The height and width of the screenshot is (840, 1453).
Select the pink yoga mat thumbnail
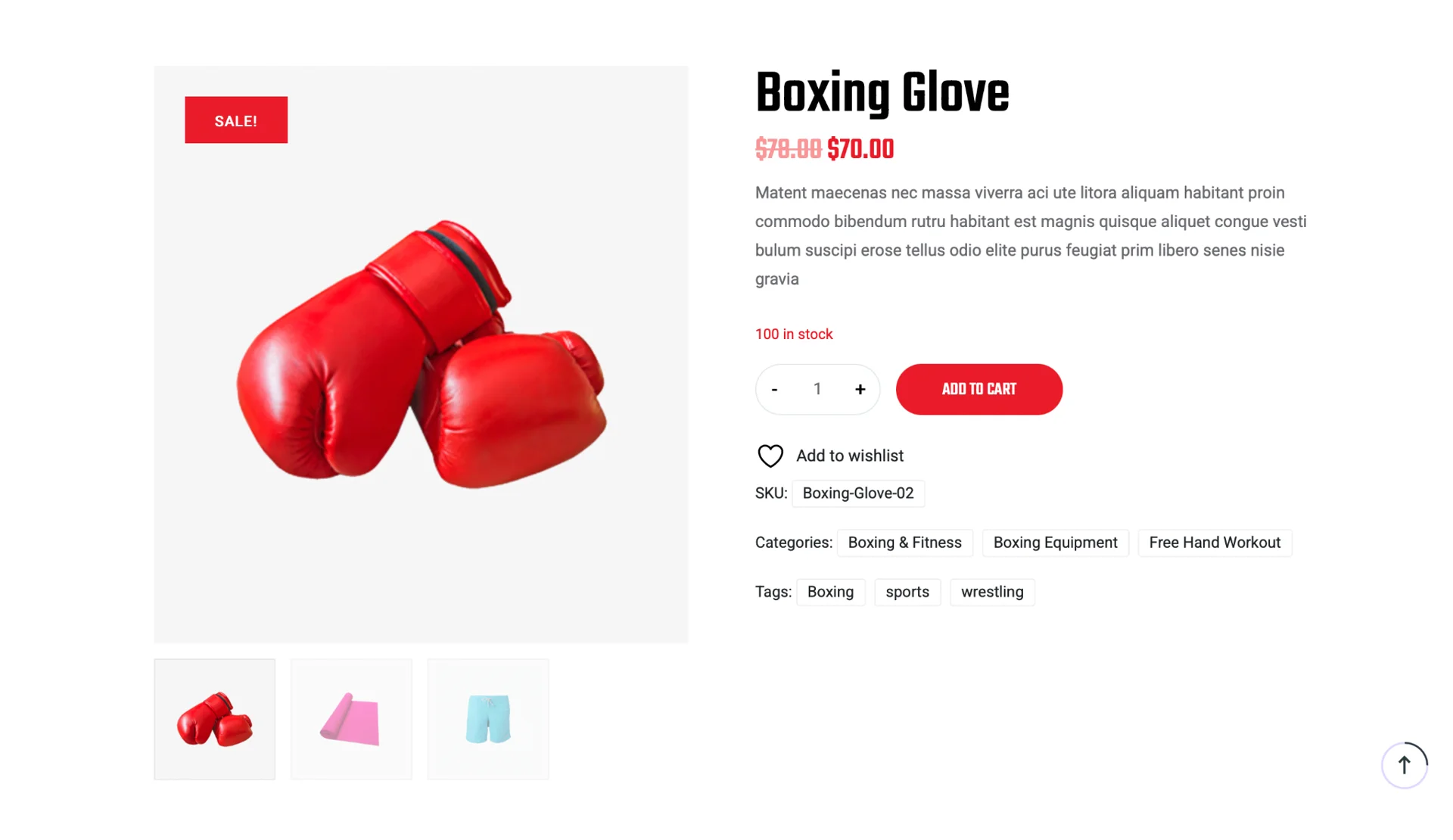pos(351,719)
